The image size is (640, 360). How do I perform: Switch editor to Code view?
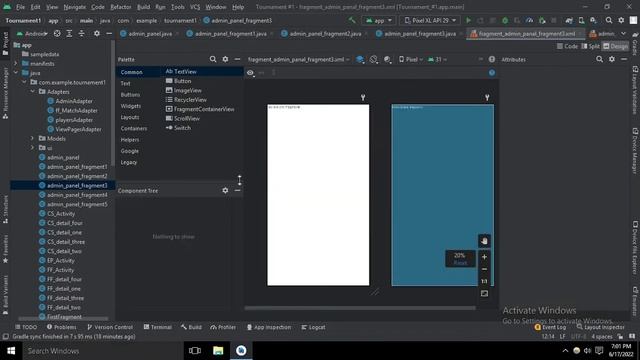pyautogui.click(x=567, y=46)
